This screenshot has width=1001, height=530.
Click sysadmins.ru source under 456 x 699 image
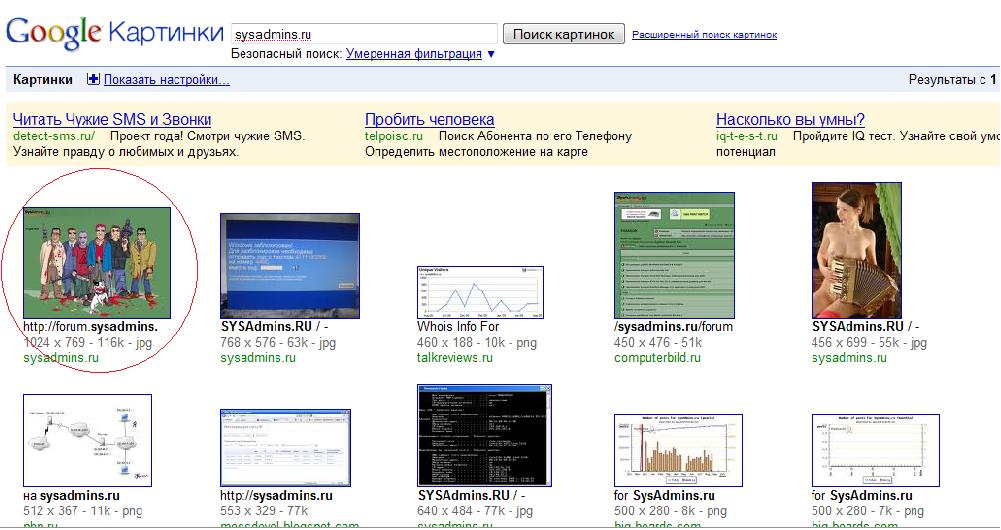849,358
